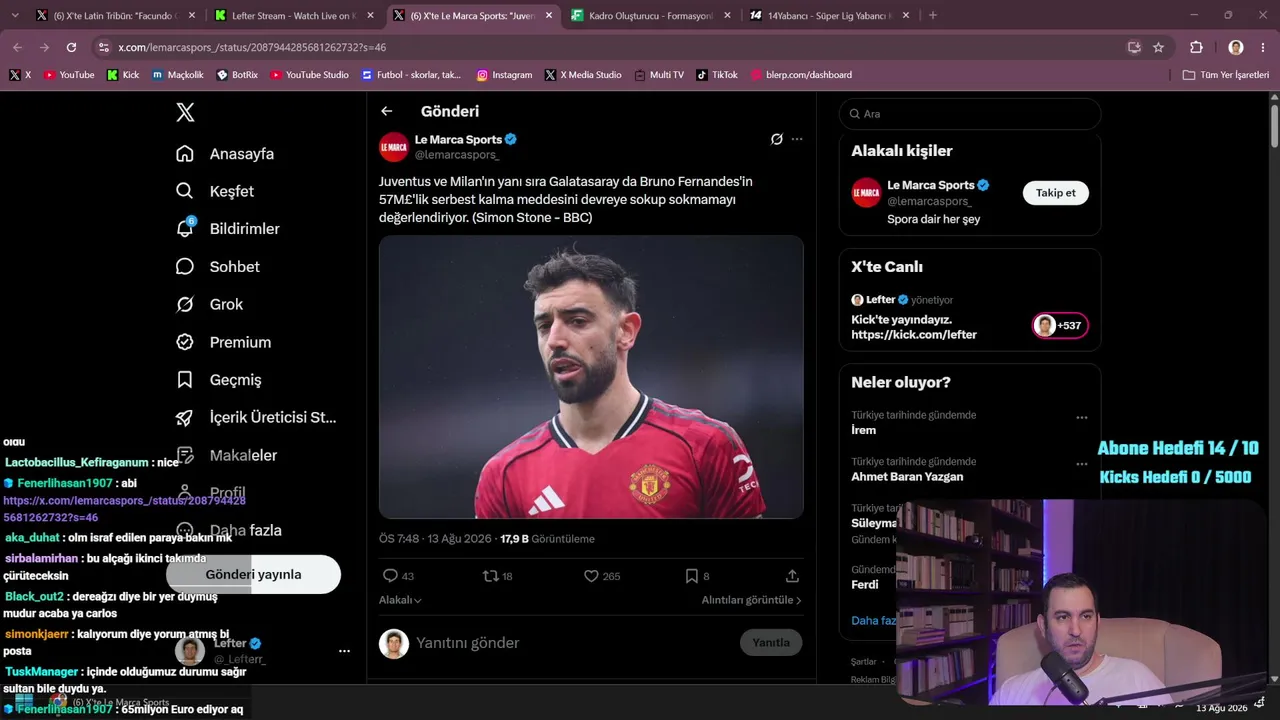The image size is (1280, 720).
Task: Open the Multi TV bookmark
Action: pyautogui.click(x=659, y=75)
